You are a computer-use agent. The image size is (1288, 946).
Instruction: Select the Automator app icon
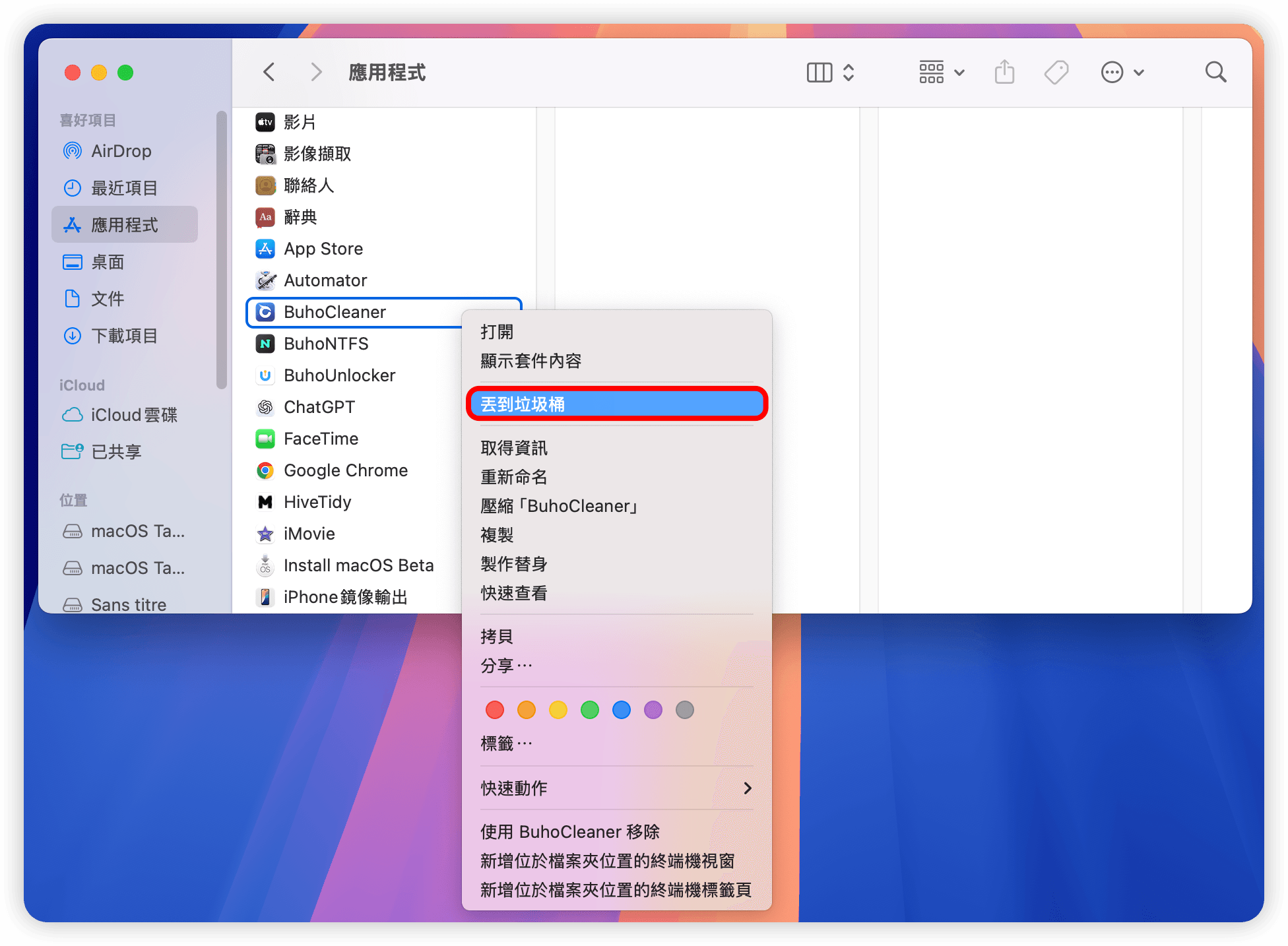[265, 280]
